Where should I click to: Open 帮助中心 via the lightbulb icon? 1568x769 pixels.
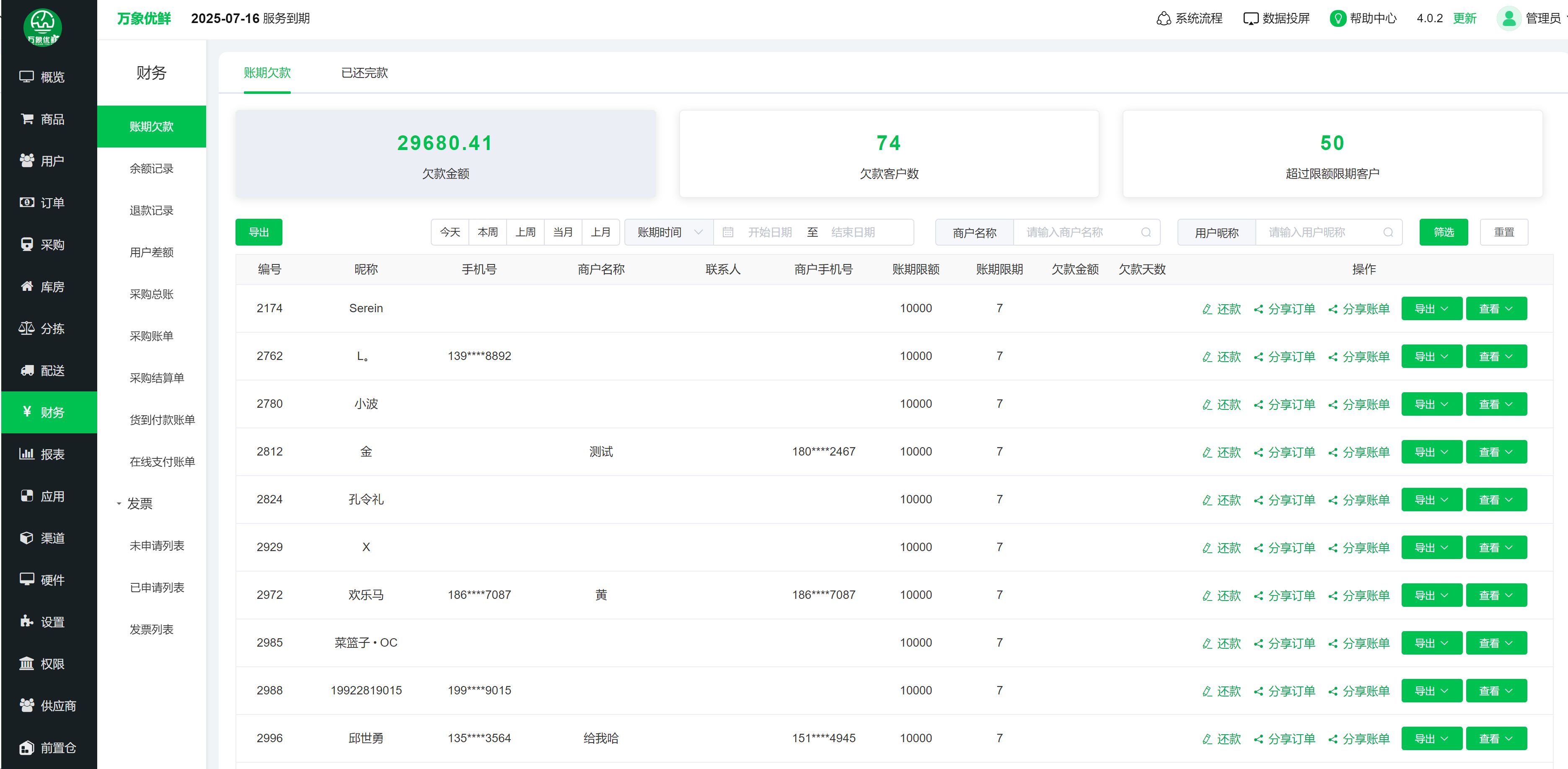tap(1337, 18)
